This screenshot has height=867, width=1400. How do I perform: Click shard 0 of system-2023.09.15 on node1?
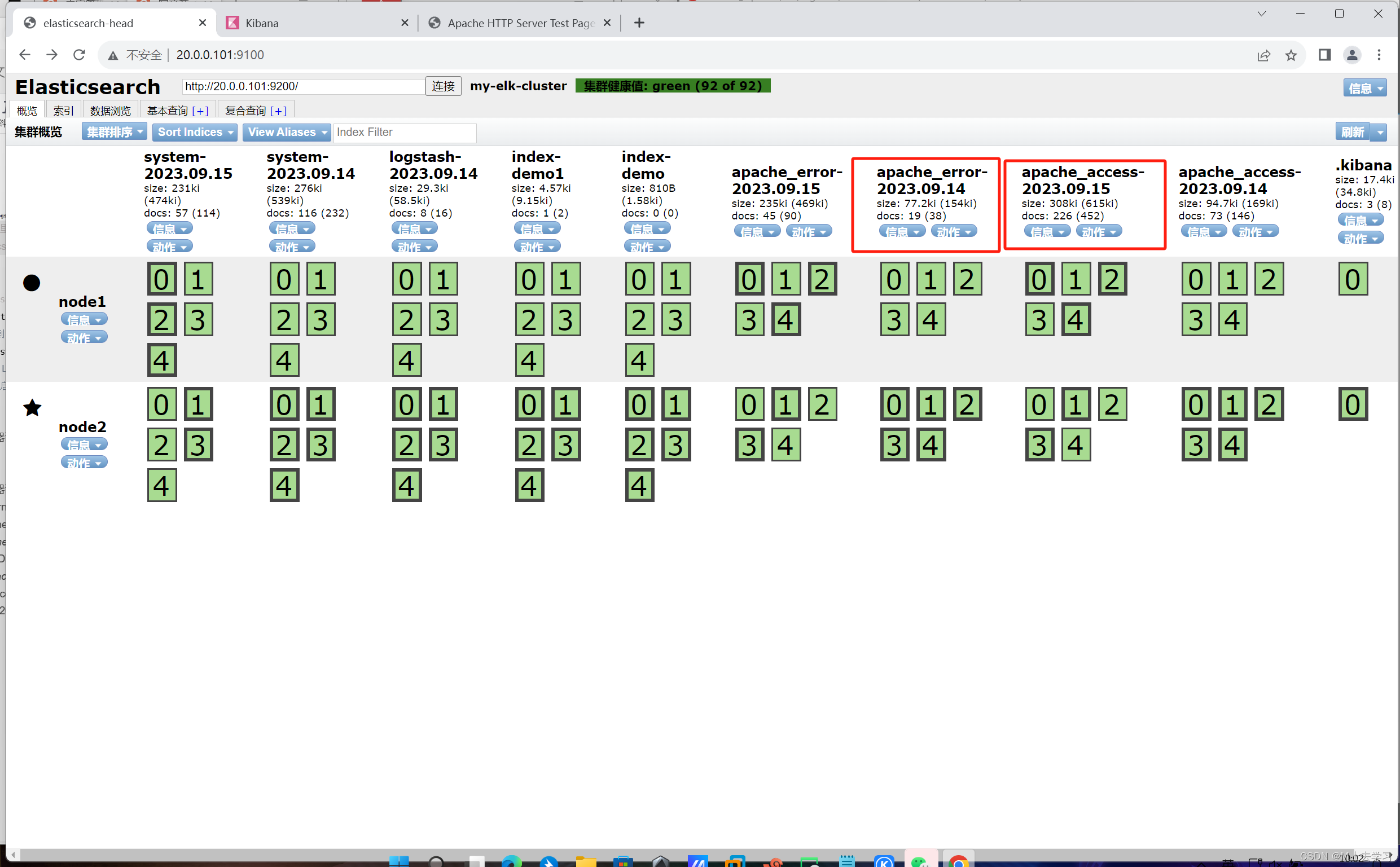click(162, 279)
